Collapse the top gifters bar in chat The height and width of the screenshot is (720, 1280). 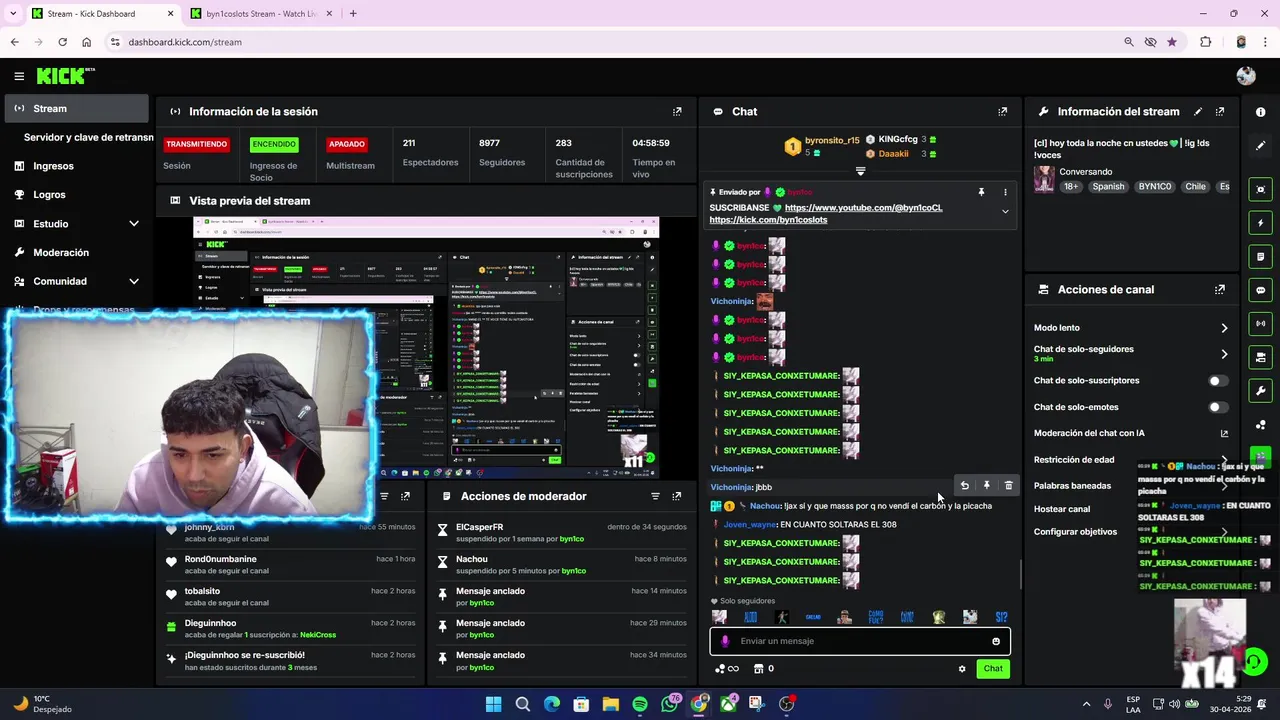(x=860, y=171)
